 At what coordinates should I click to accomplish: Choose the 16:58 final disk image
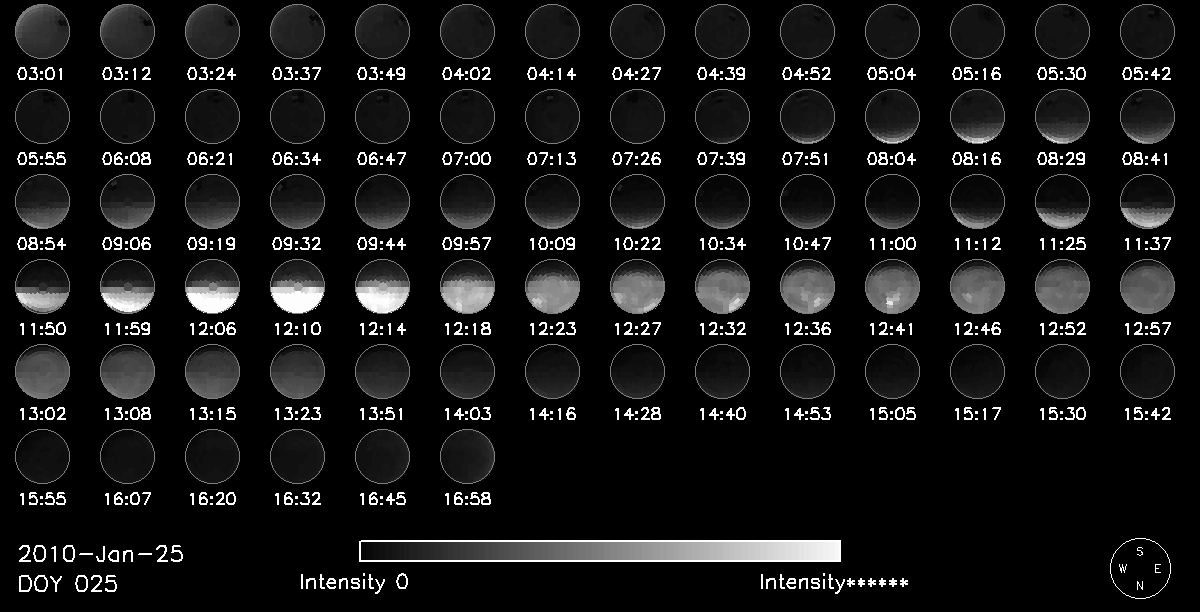click(467, 458)
